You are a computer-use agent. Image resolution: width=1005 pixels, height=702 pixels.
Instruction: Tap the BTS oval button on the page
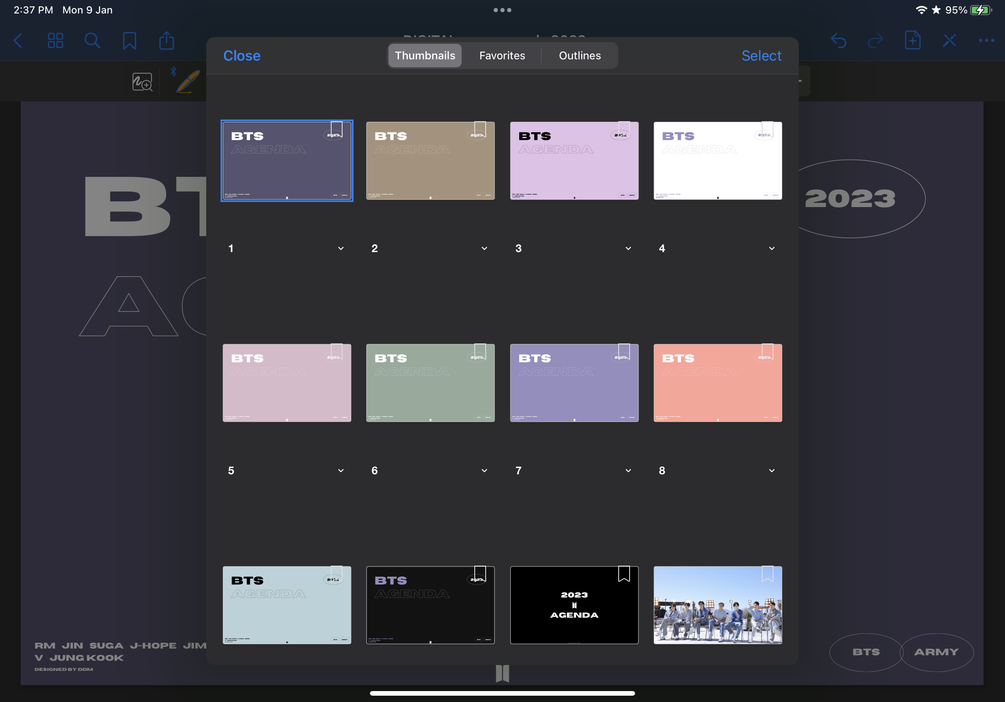(866, 652)
